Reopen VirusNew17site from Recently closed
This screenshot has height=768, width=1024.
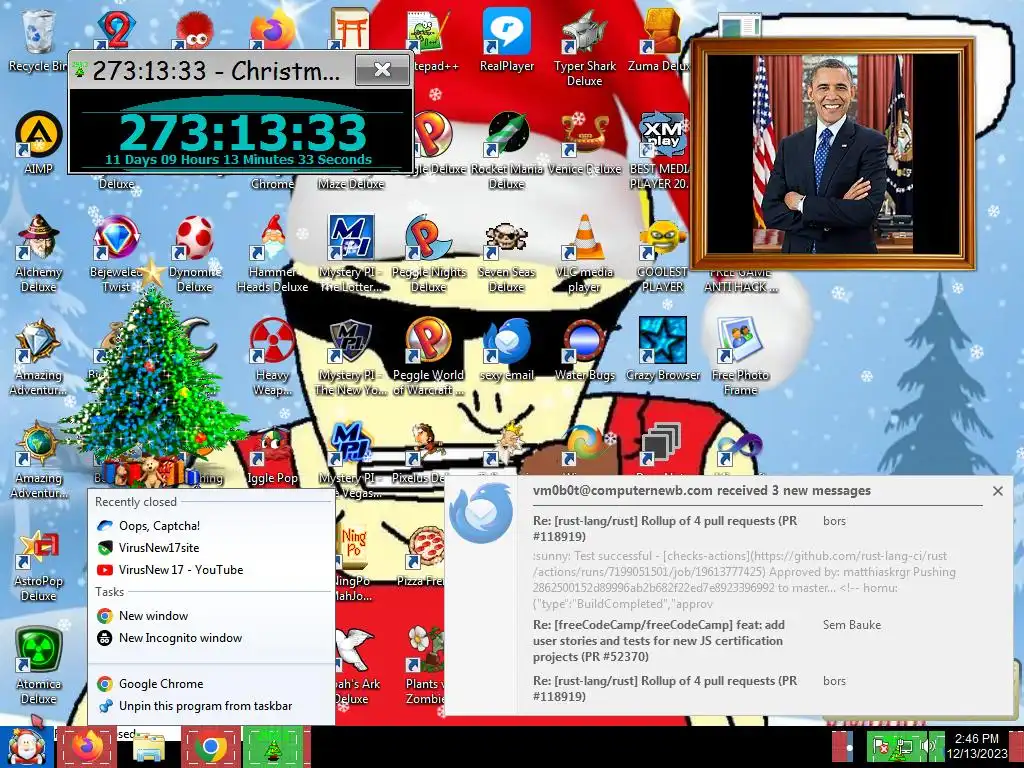(x=211, y=548)
